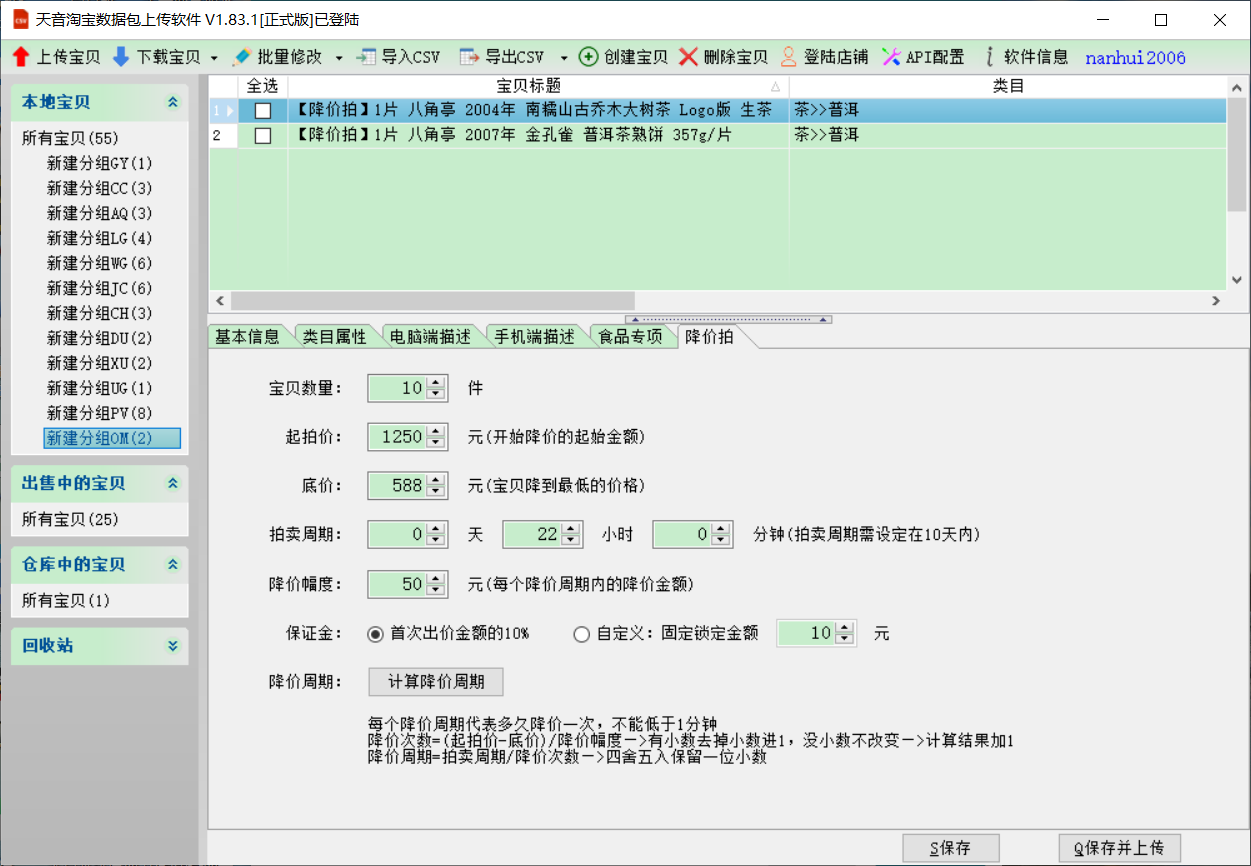The image size is (1251, 866).
Task: Open the API配置 settings icon
Action: (891, 57)
